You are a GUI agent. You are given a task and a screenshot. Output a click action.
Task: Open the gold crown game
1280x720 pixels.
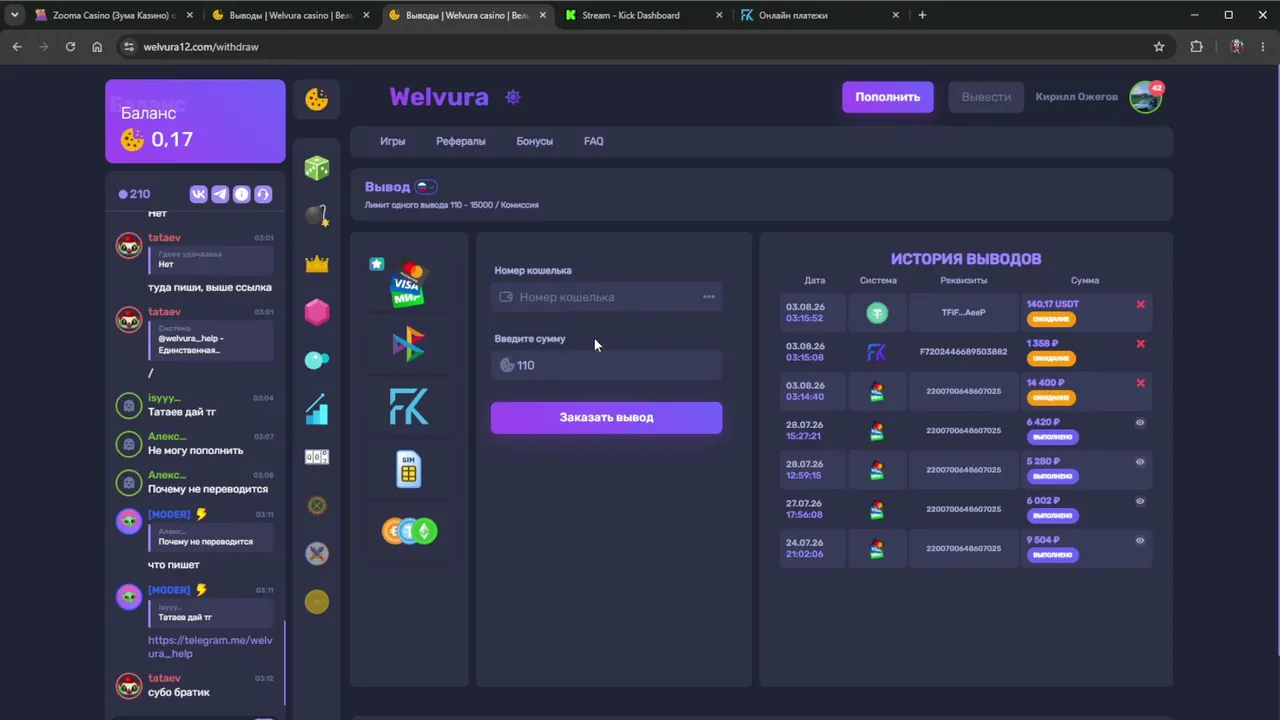(317, 264)
